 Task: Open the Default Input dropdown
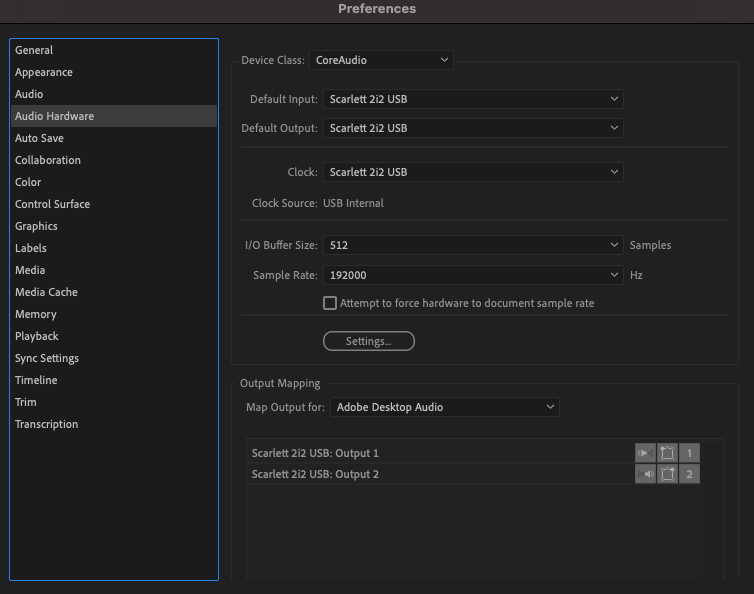(x=473, y=99)
